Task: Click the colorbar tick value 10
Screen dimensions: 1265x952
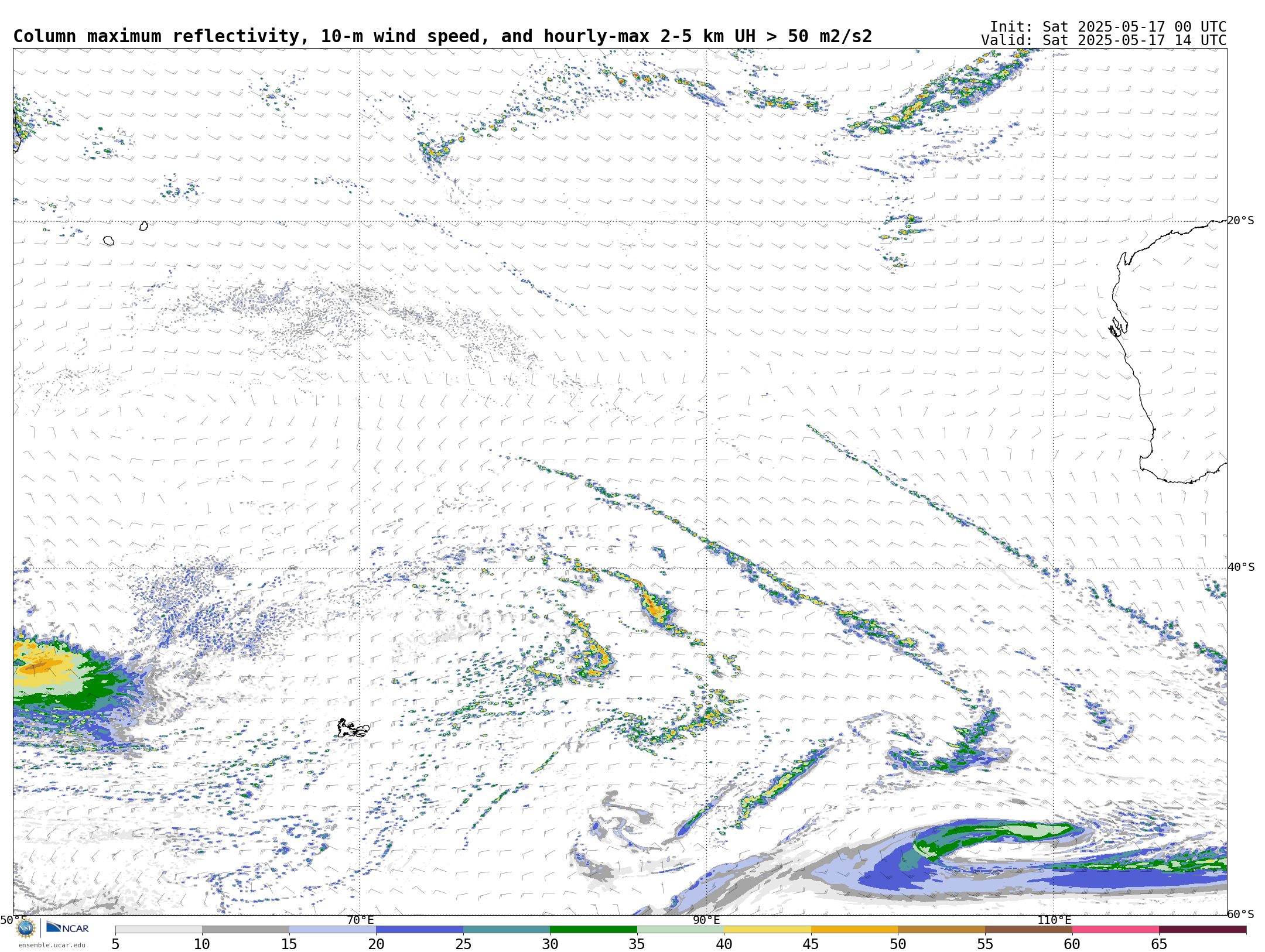Action: (x=202, y=944)
